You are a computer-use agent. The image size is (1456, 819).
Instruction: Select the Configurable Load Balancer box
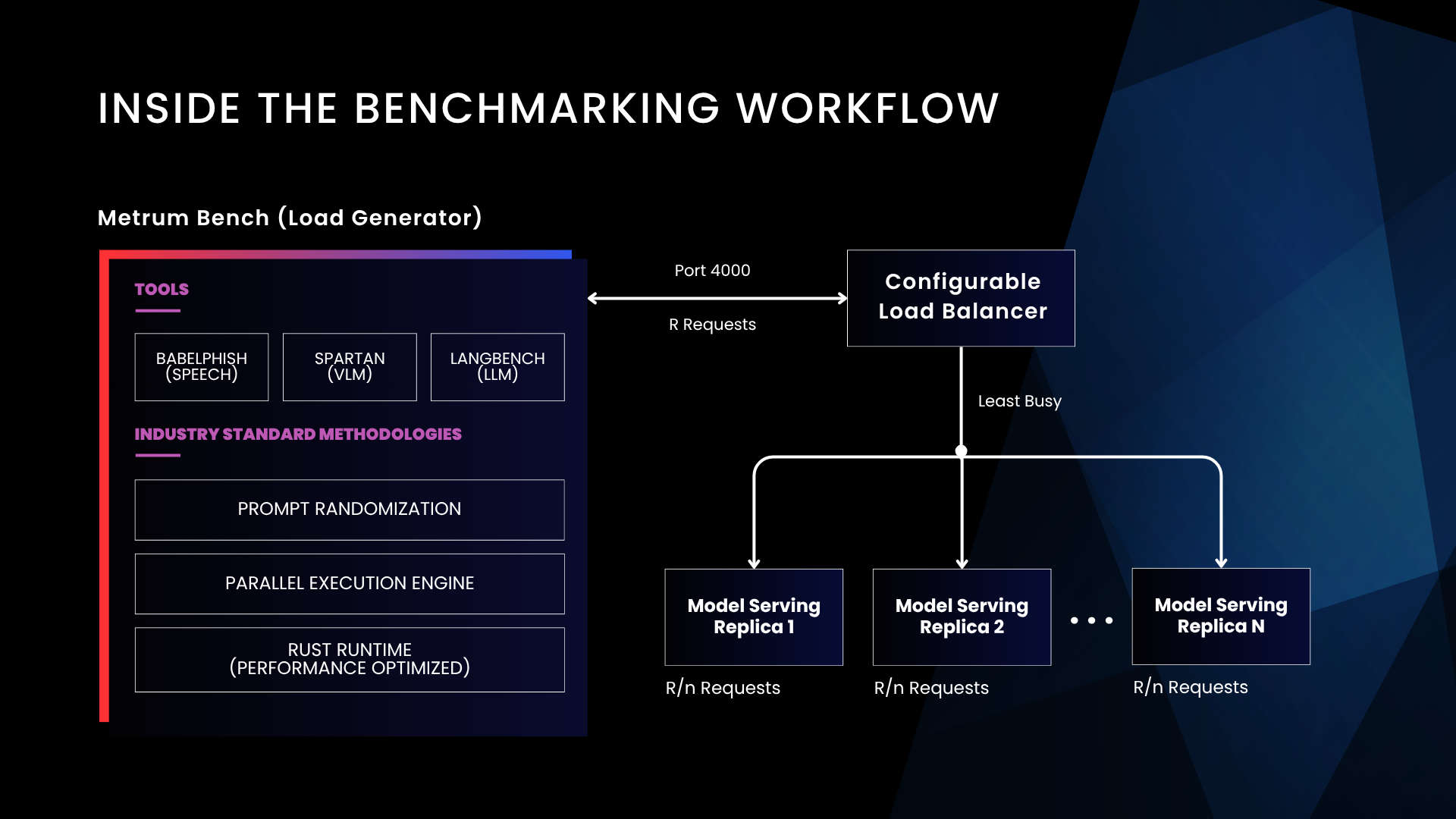pos(961,298)
